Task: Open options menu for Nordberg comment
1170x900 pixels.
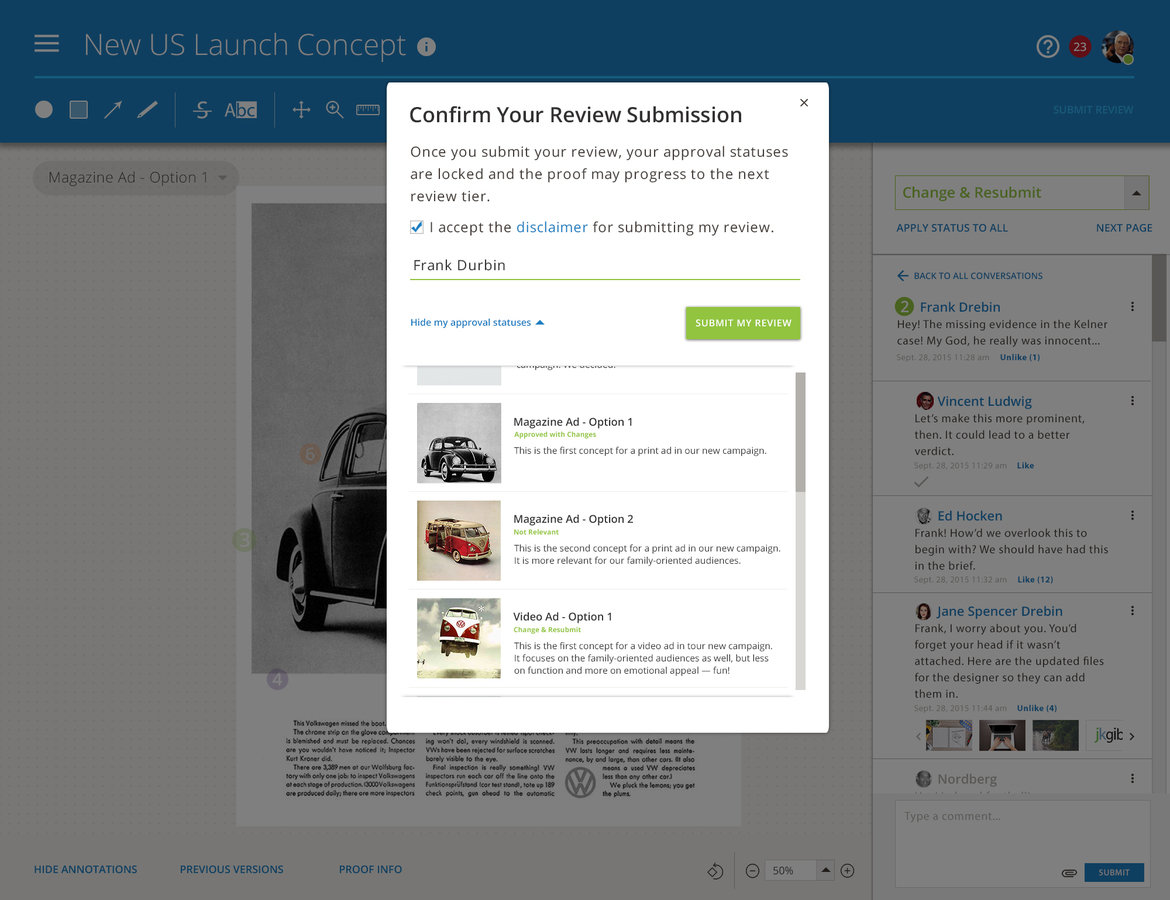Action: pyautogui.click(x=1132, y=778)
